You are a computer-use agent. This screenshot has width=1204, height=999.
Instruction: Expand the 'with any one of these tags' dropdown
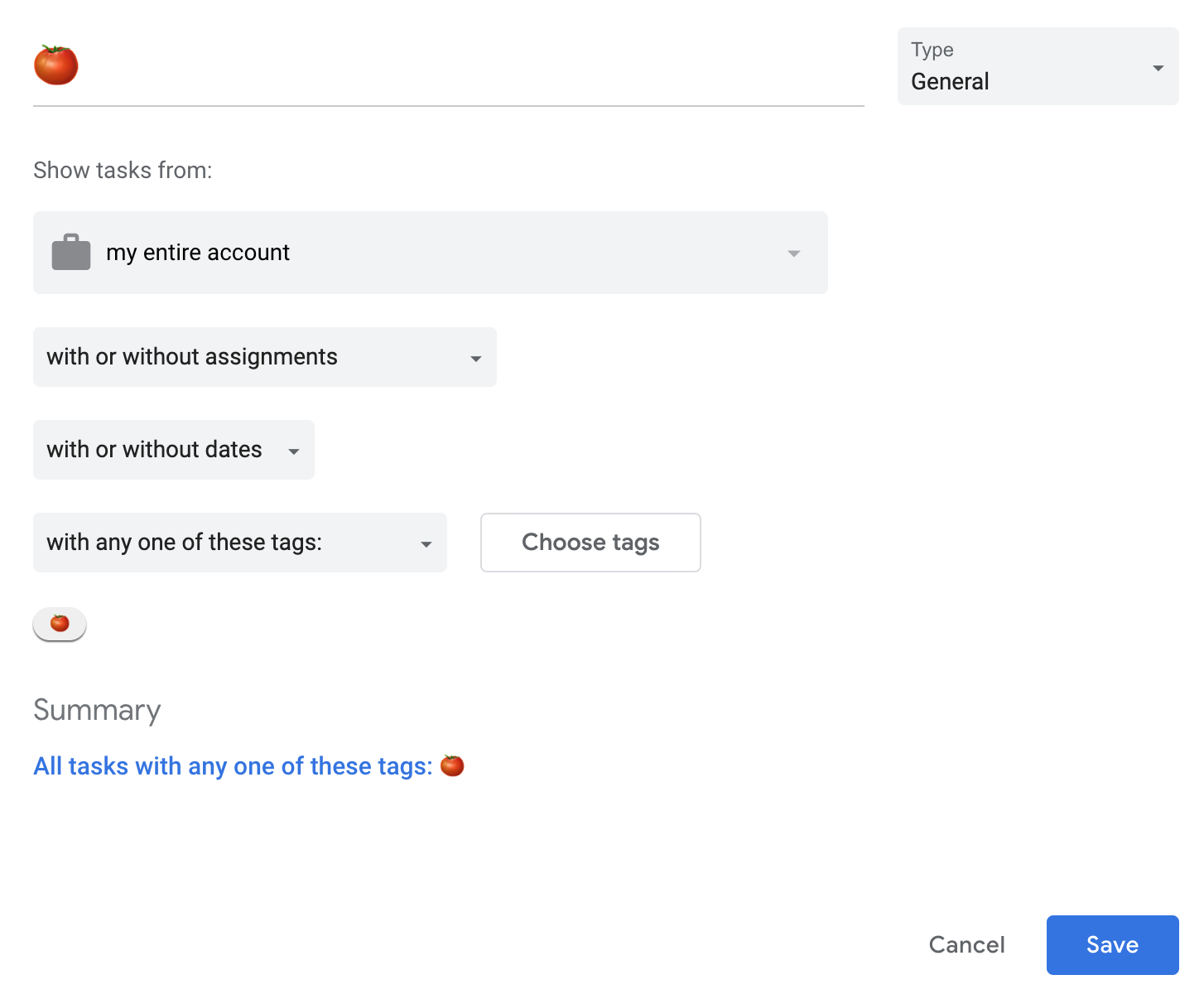pyautogui.click(x=426, y=544)
